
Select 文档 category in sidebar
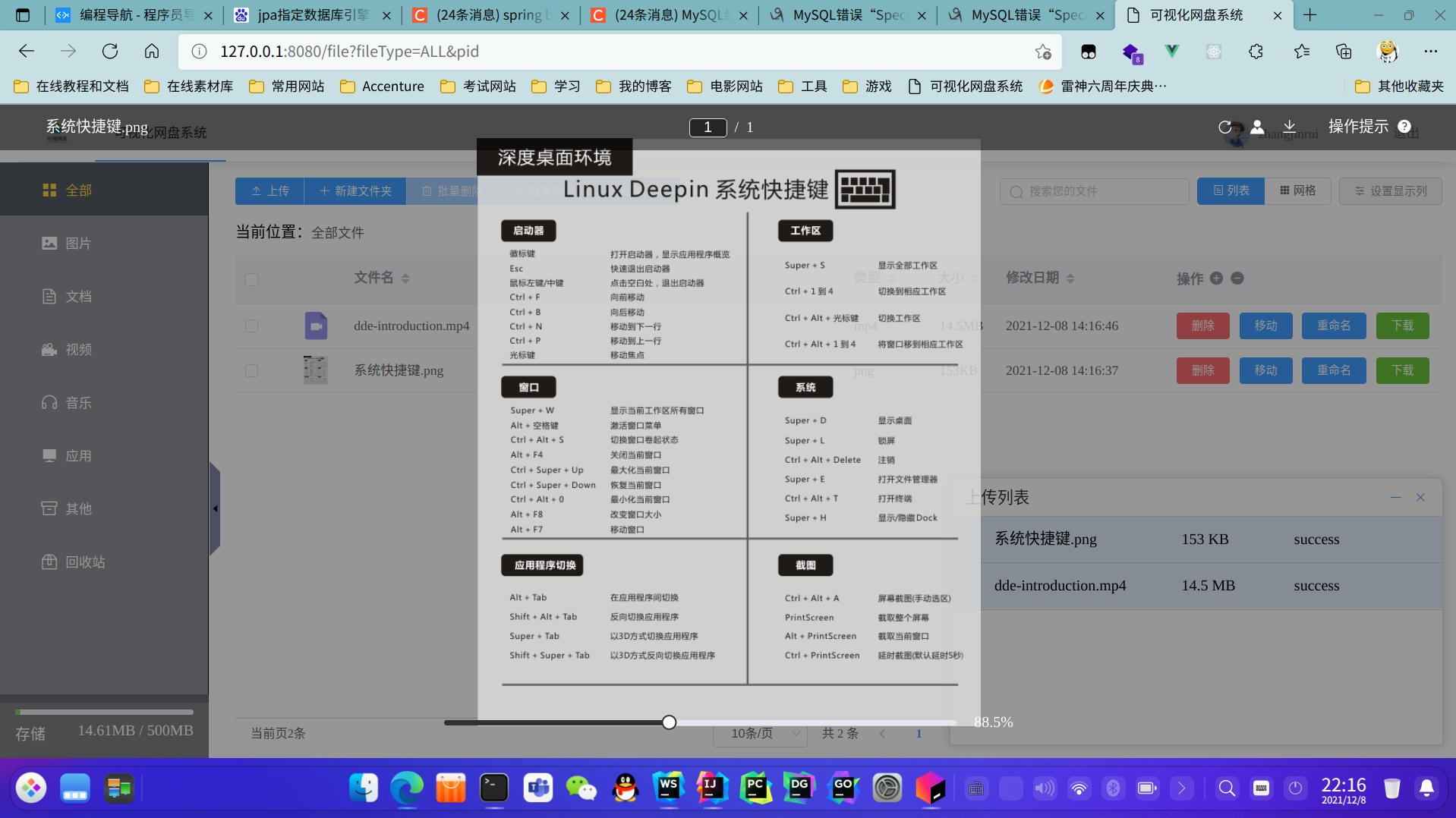coord(104,296)
